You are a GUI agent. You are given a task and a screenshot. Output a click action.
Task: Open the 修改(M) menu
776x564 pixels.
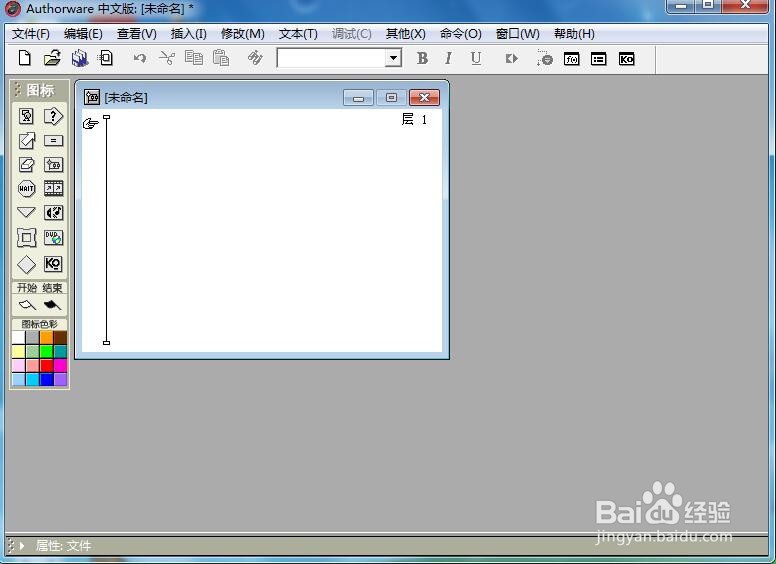pos(242,34)
